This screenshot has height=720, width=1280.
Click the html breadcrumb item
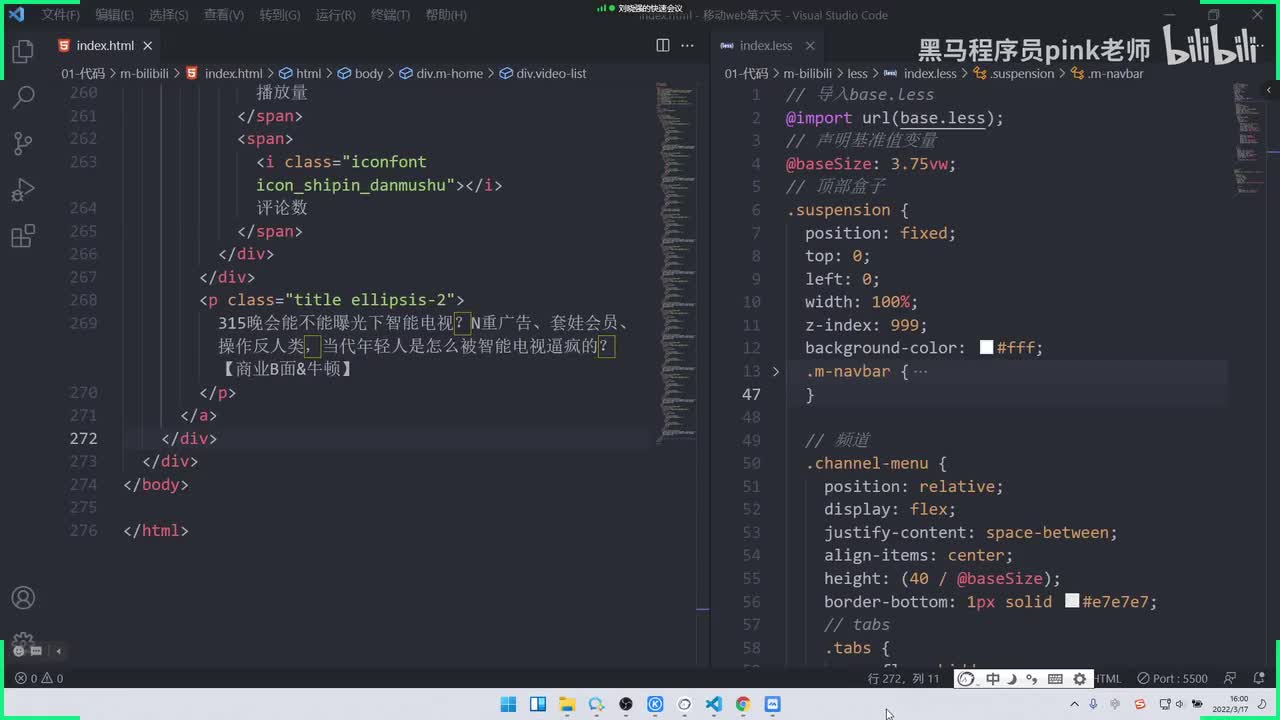(x=300, y=74)
